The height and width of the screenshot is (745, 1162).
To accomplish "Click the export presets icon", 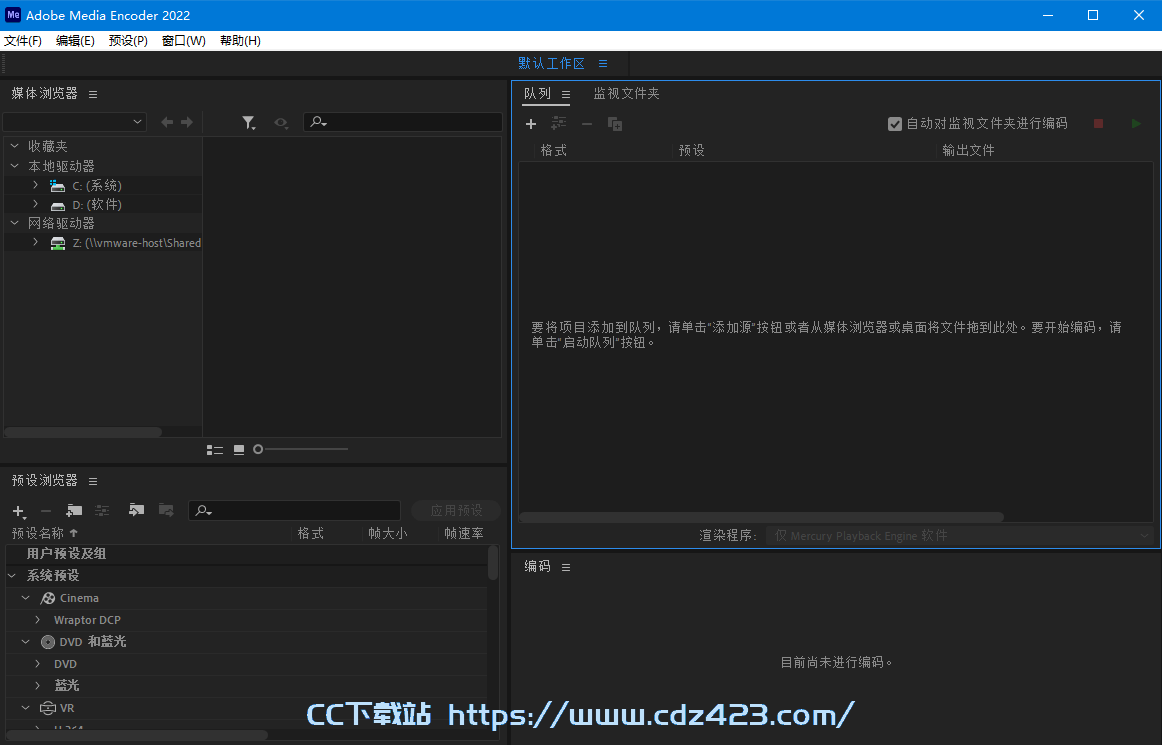I will tap(166, 510).
